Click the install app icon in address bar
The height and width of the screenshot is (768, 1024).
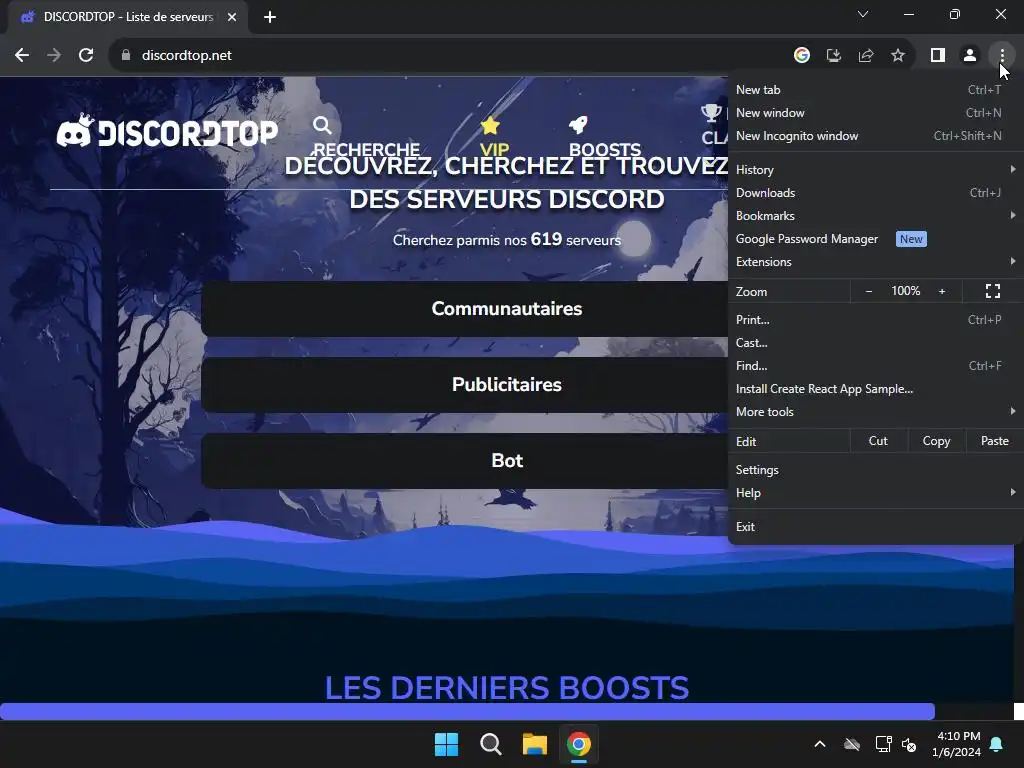[834, 56]
